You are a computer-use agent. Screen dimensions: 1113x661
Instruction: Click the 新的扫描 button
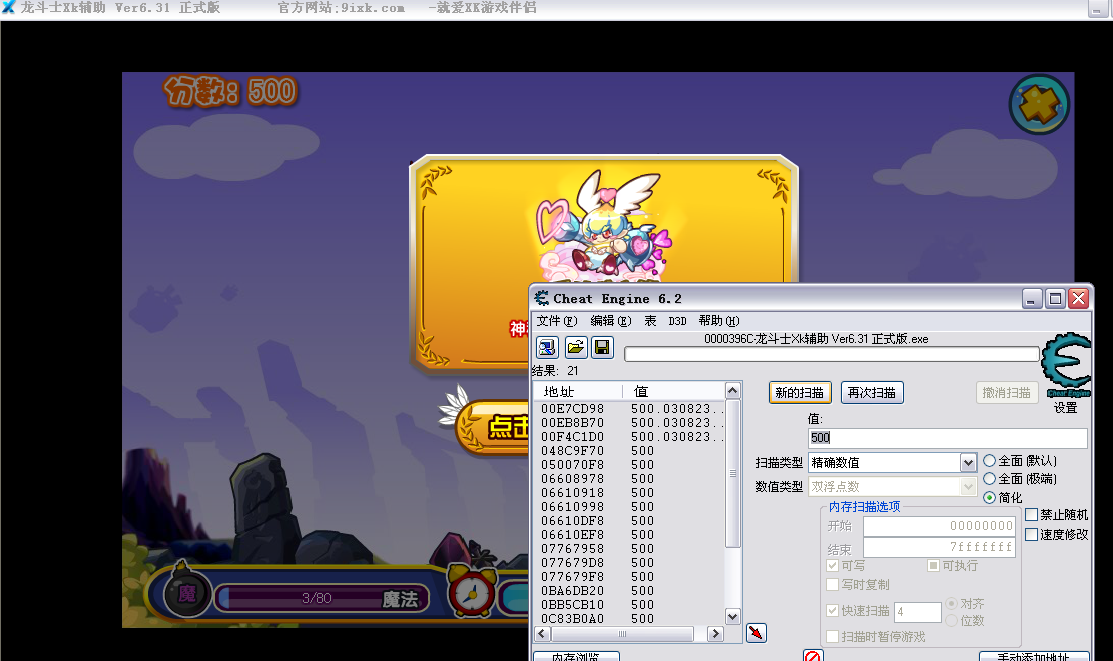[800, 393]
